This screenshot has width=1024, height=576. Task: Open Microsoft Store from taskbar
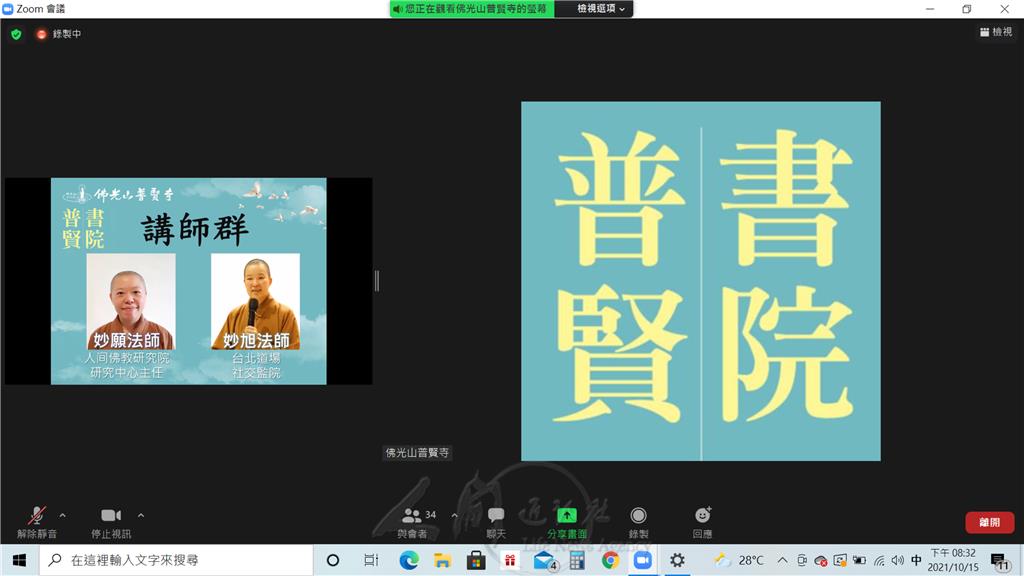click(476, 560)
